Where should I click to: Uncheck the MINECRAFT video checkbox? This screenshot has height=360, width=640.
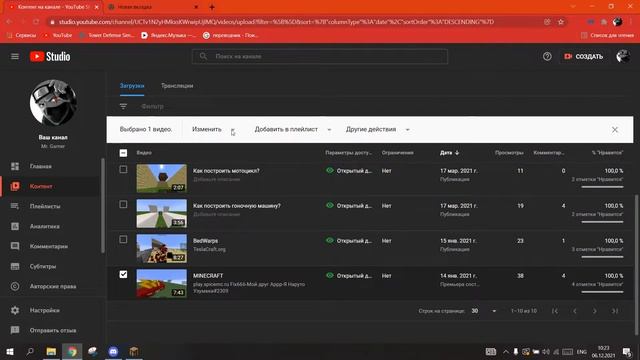[123, 274]
